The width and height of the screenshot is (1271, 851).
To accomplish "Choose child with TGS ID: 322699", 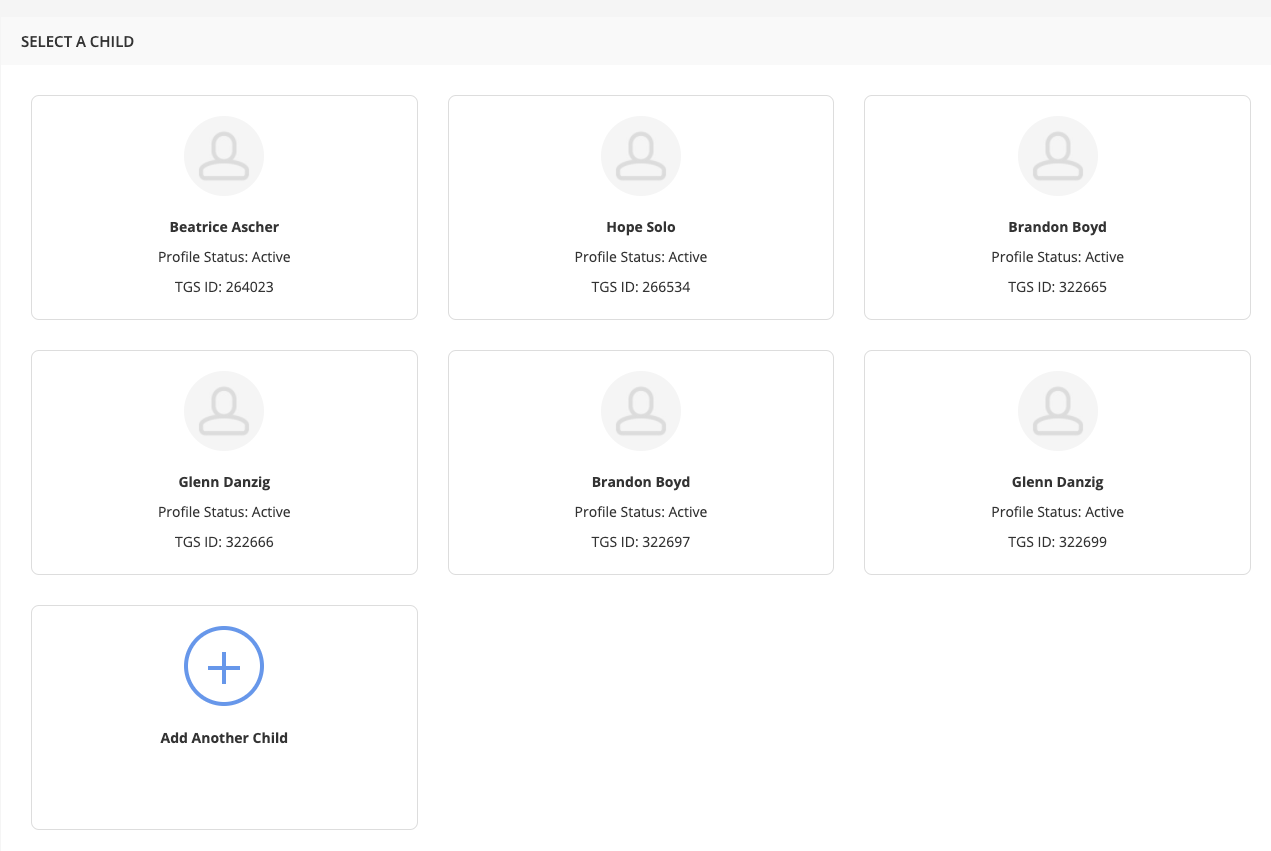I will click(x=1057, y=542).
